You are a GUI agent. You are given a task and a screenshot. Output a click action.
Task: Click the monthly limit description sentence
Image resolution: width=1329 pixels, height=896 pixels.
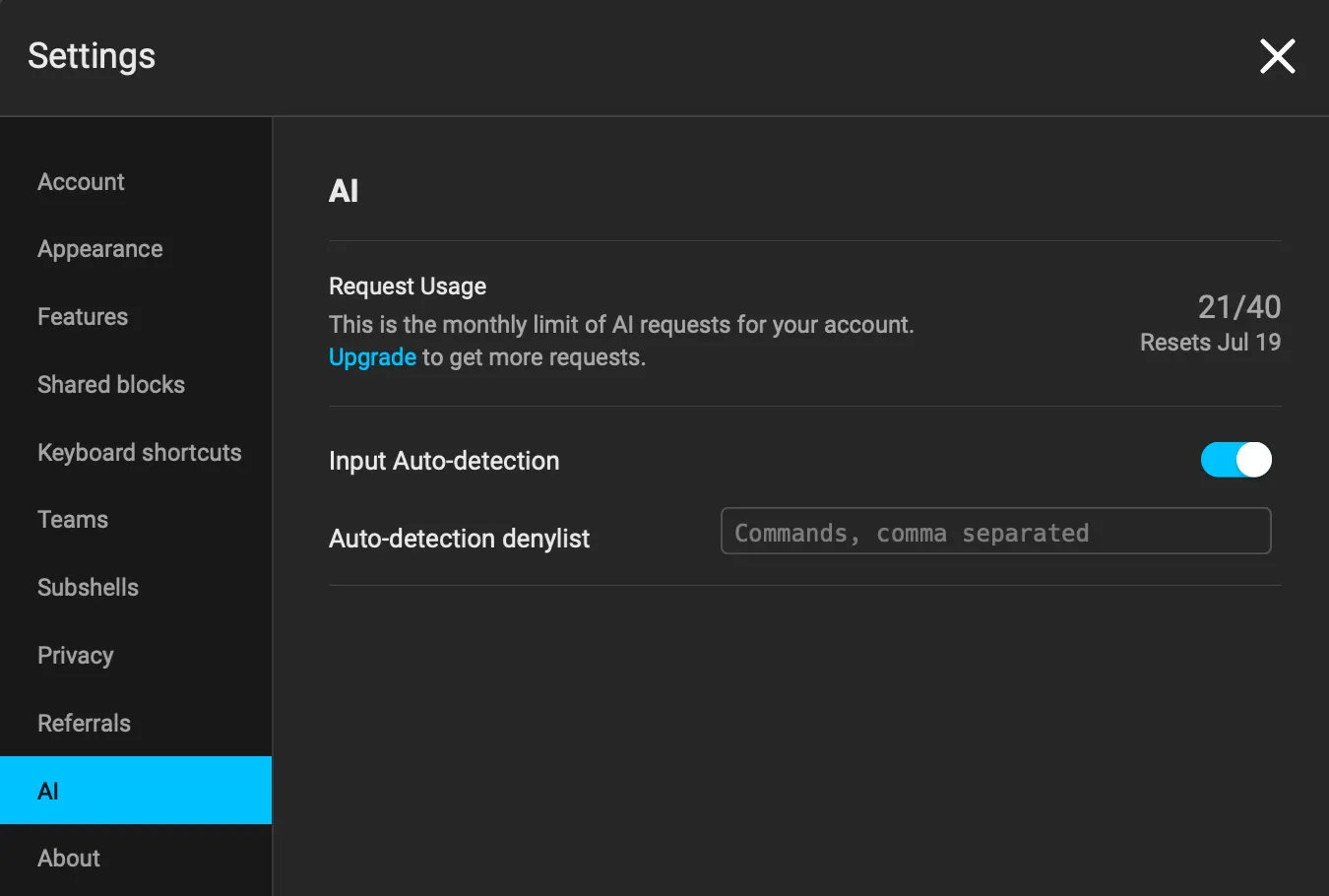click(621, 325)
